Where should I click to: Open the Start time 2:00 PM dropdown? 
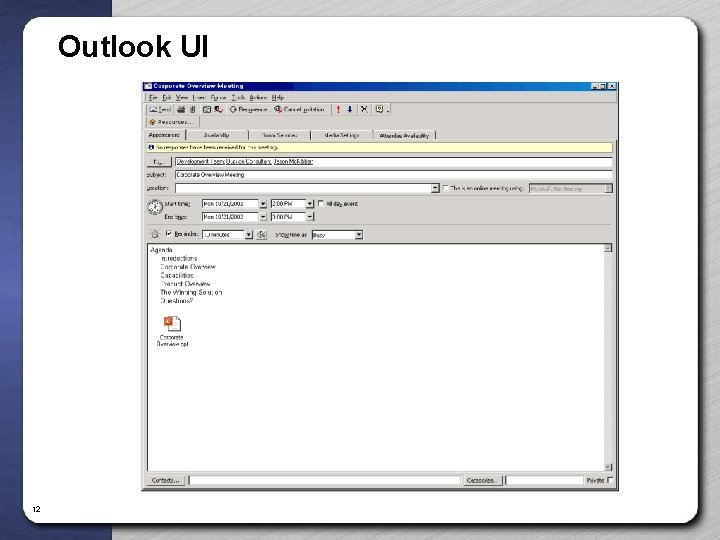[310, 203]
